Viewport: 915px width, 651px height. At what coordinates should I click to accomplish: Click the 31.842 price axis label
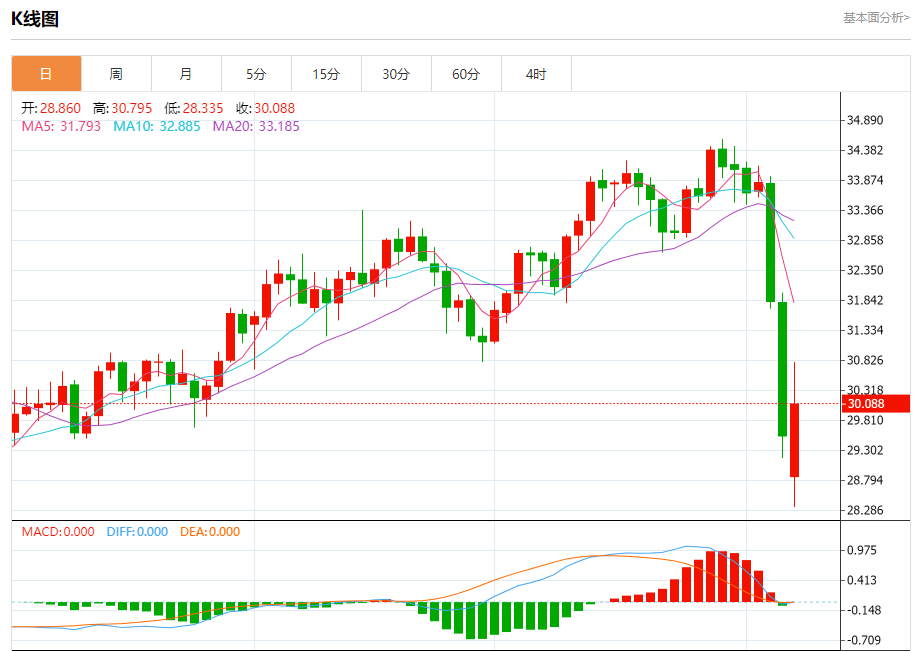pos(865,300)
